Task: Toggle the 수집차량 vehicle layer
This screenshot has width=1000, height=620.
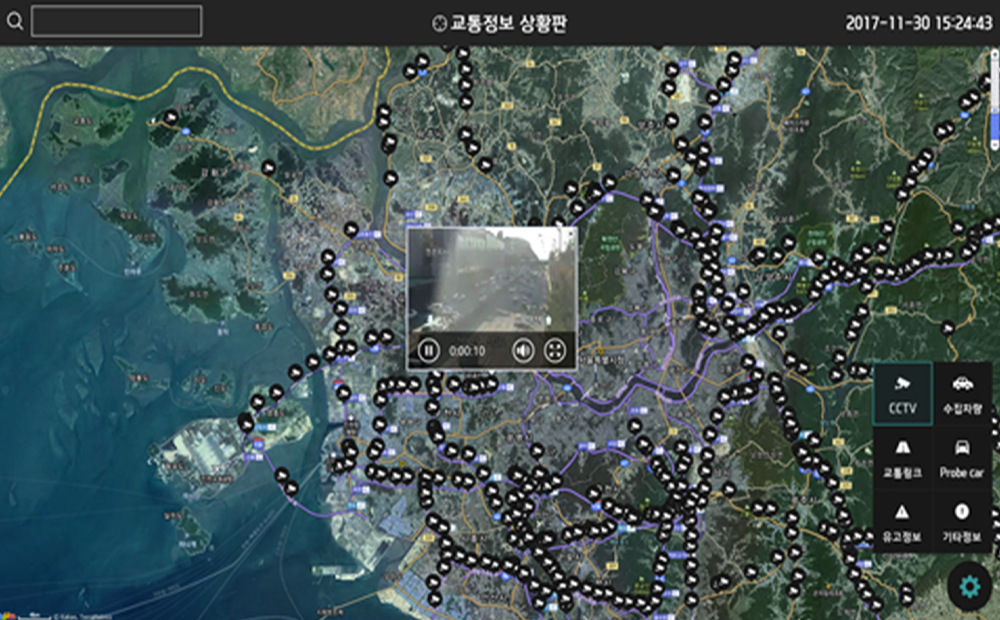Action: (962, 394)
